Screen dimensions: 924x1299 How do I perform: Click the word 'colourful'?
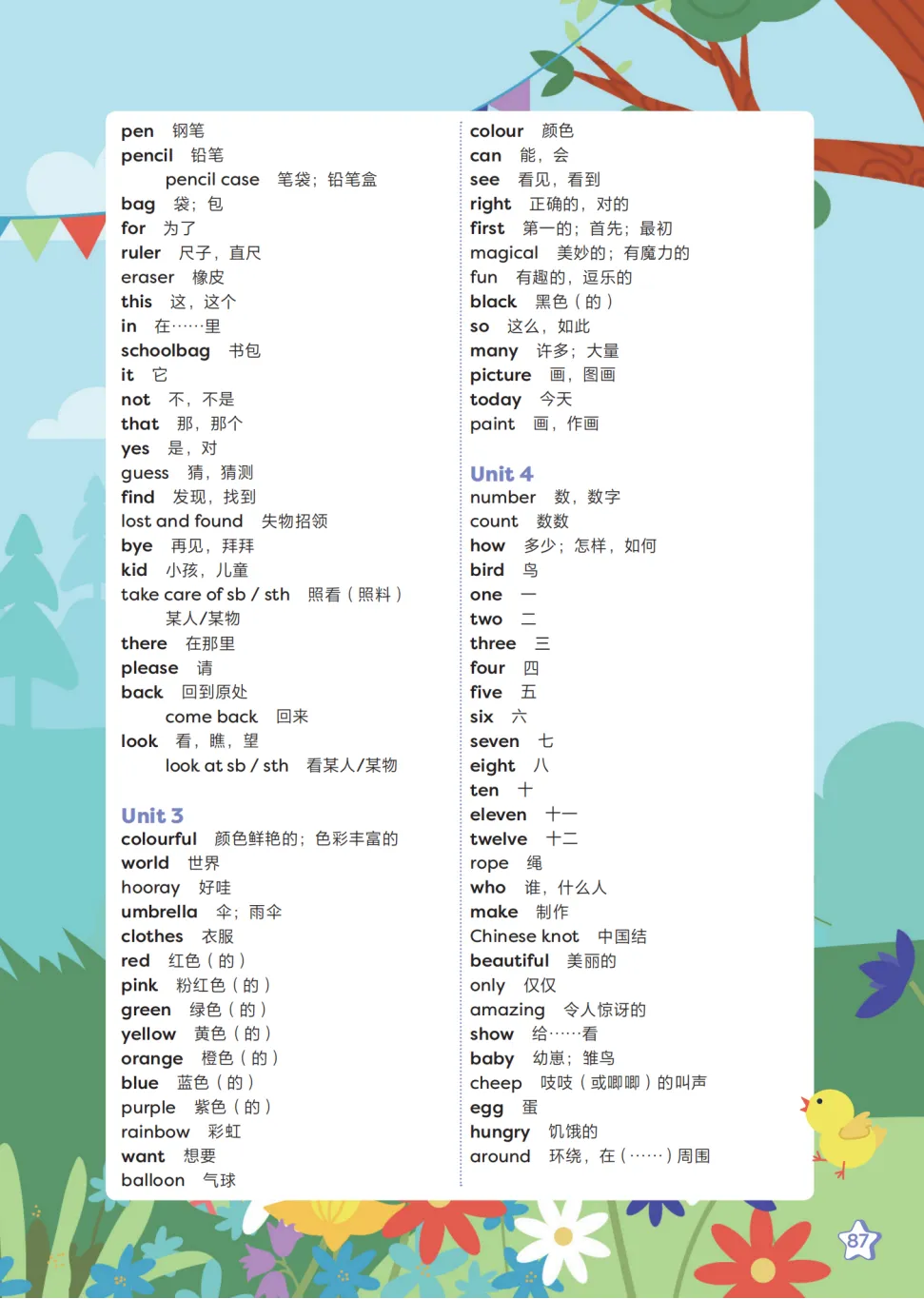tap(159, 839)
